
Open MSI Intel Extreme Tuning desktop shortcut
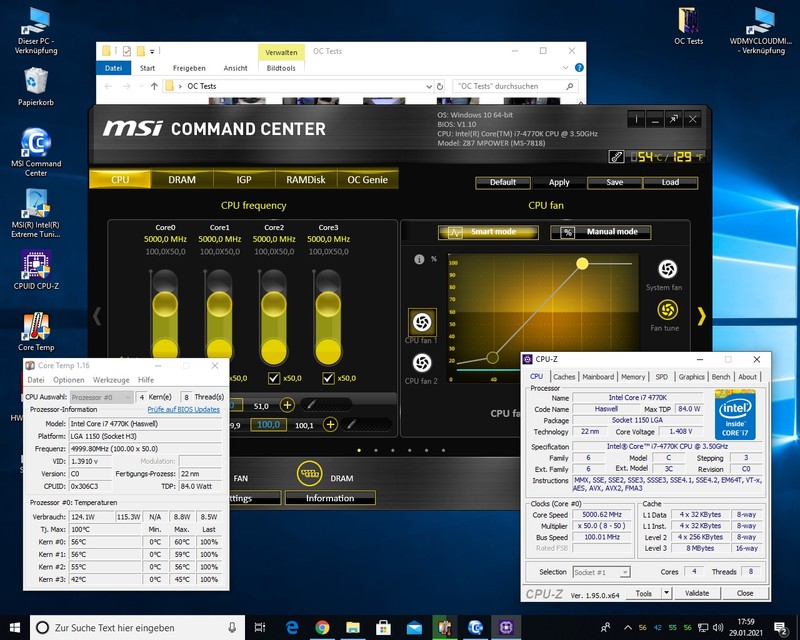coord(36,213)
